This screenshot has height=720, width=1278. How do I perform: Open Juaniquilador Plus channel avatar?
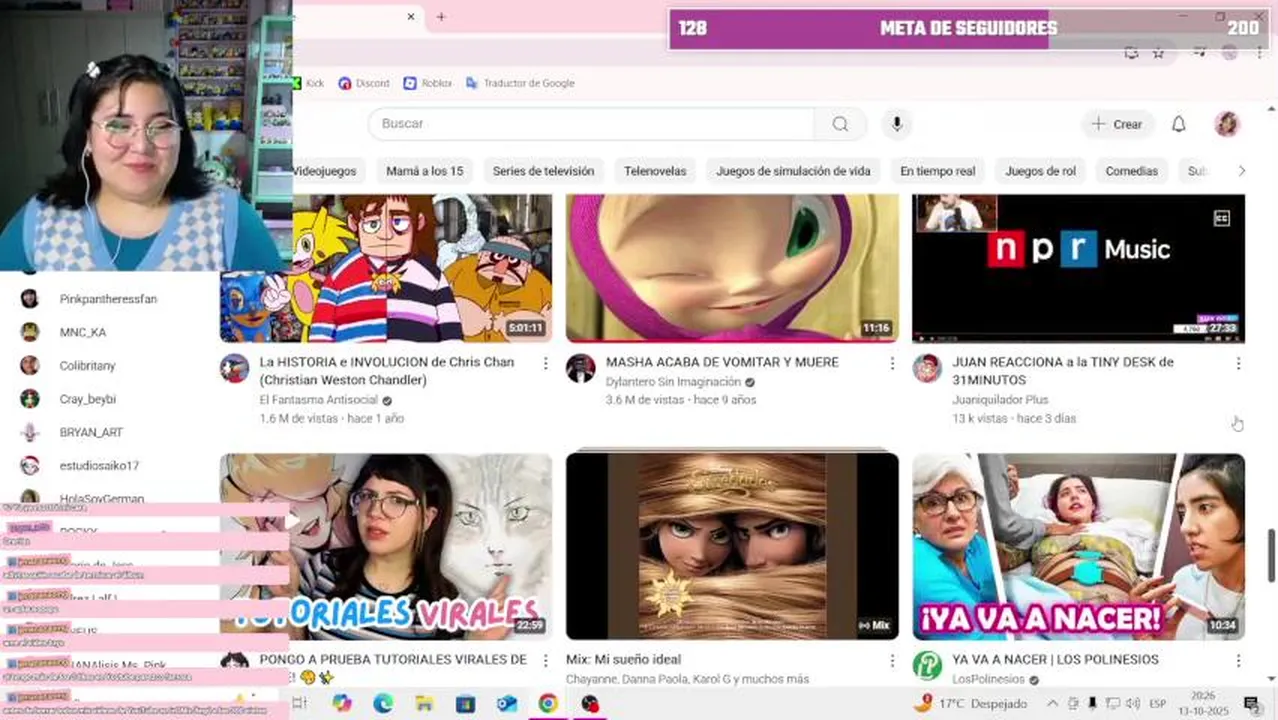[927, 368]
